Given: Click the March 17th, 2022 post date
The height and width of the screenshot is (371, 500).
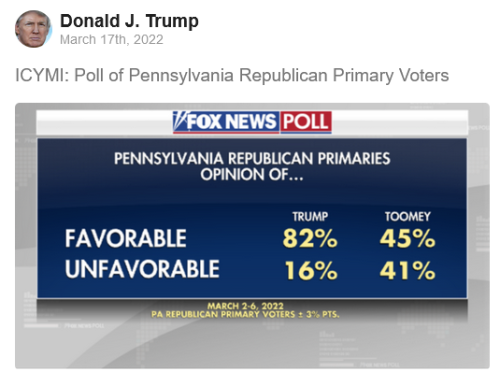Looking at the screenshot, I should [x=112, y=39].
